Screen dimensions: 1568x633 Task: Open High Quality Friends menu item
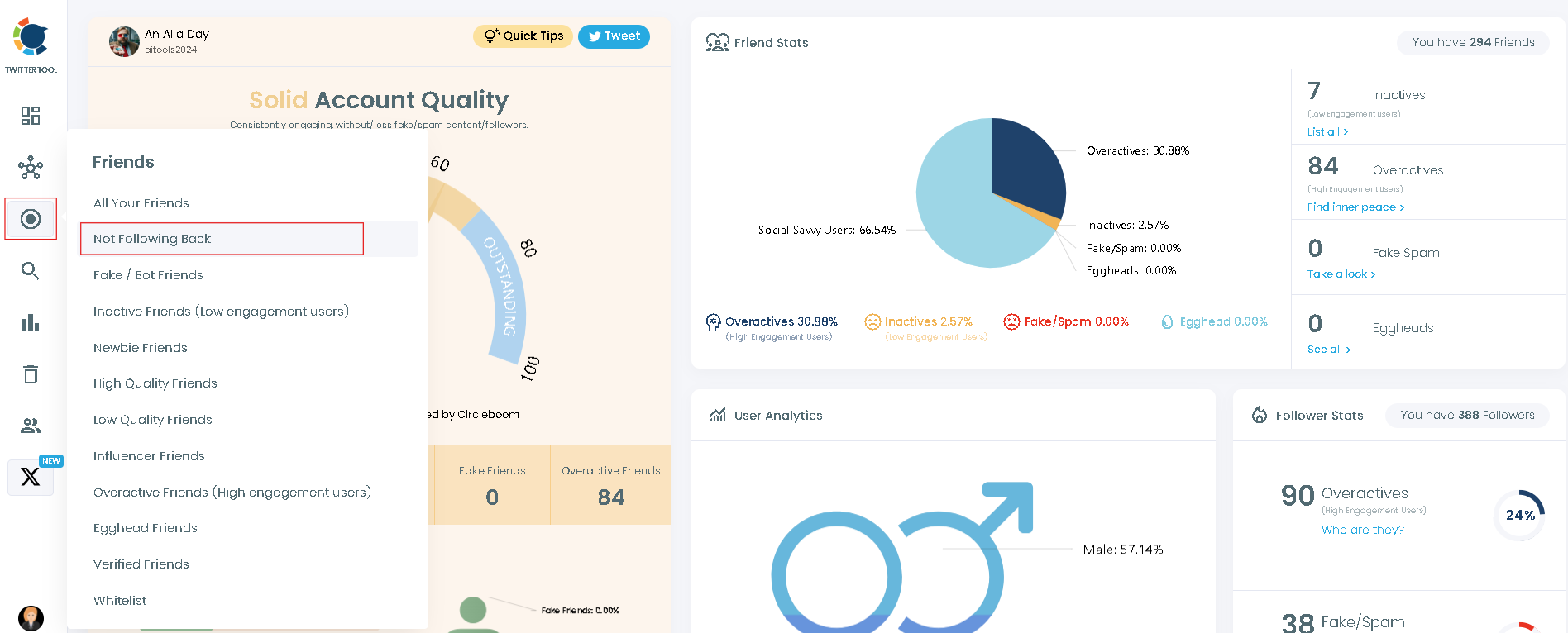click(x=155, y=383)
